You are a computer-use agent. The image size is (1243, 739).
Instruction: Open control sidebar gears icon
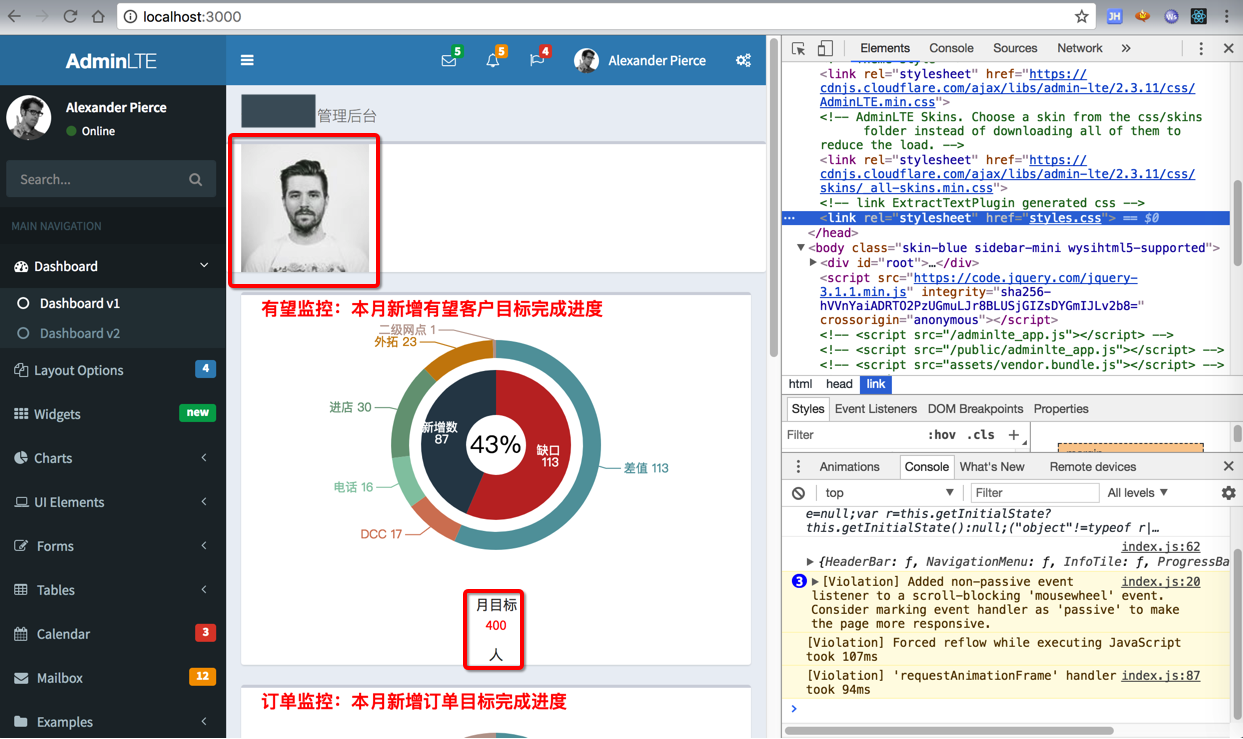pos(743,61)
